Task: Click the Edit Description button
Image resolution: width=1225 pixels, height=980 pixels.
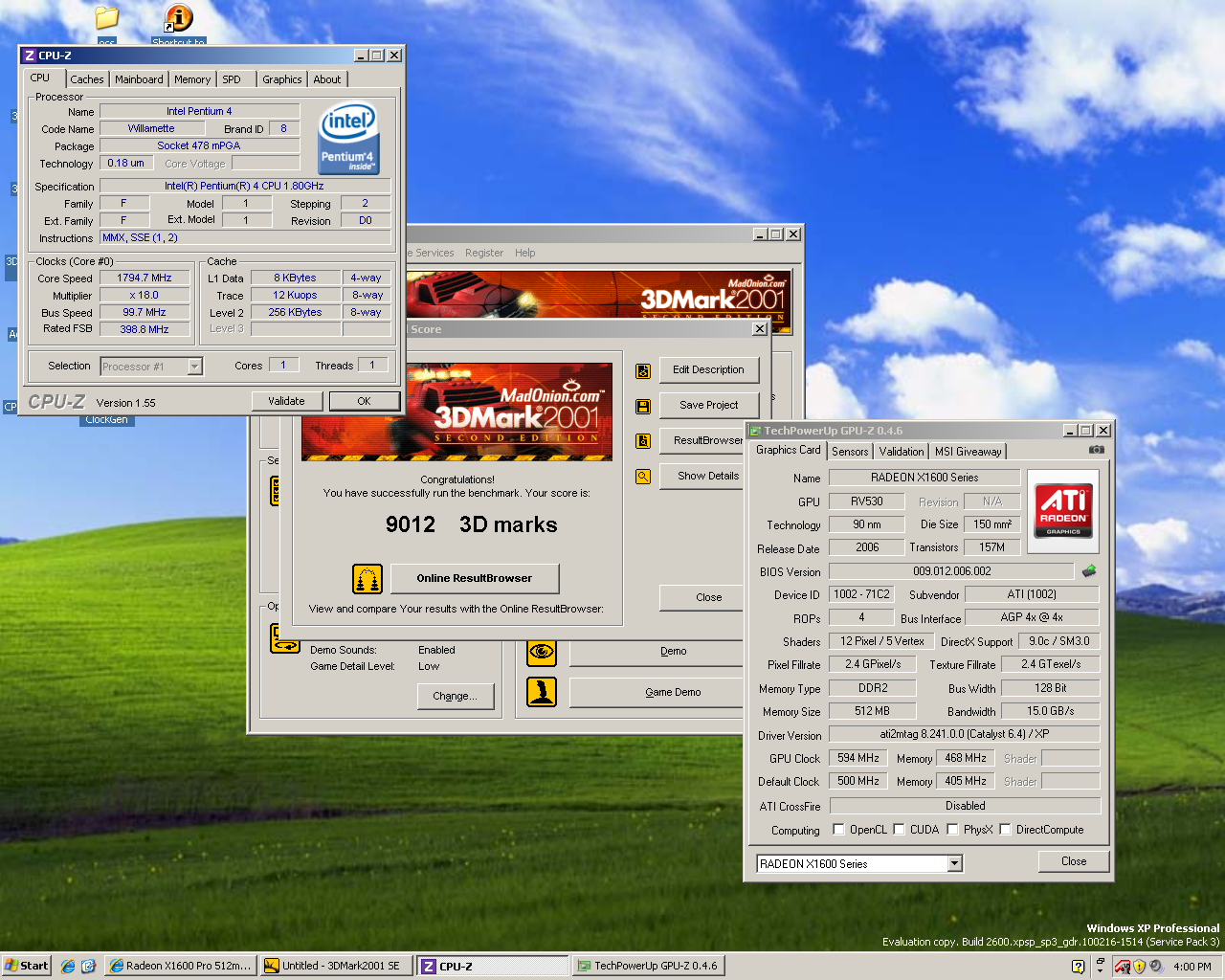Action: click(x=708, y=370)
